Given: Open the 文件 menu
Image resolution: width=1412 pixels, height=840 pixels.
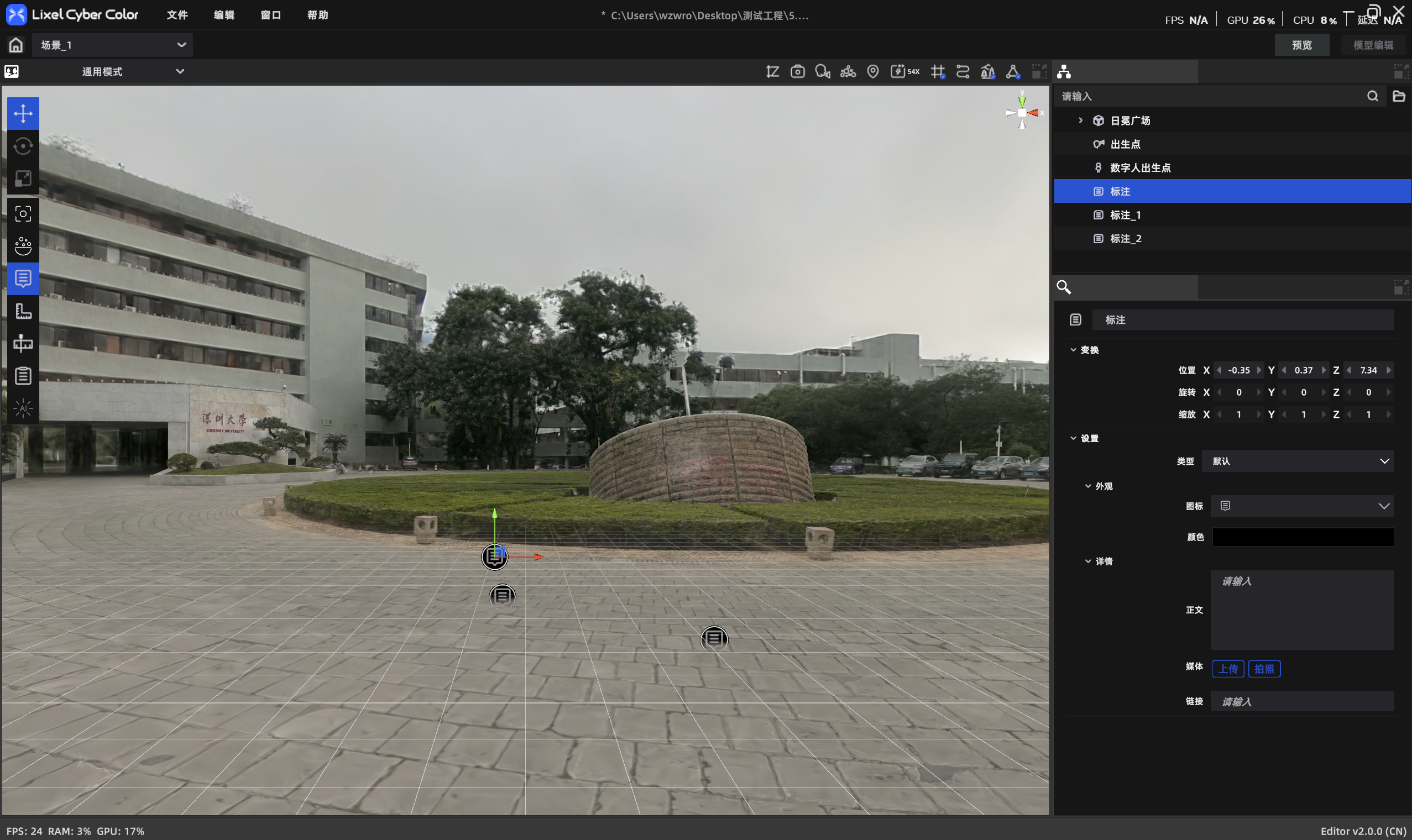Looking at the screenshot, I should (177, 15).
